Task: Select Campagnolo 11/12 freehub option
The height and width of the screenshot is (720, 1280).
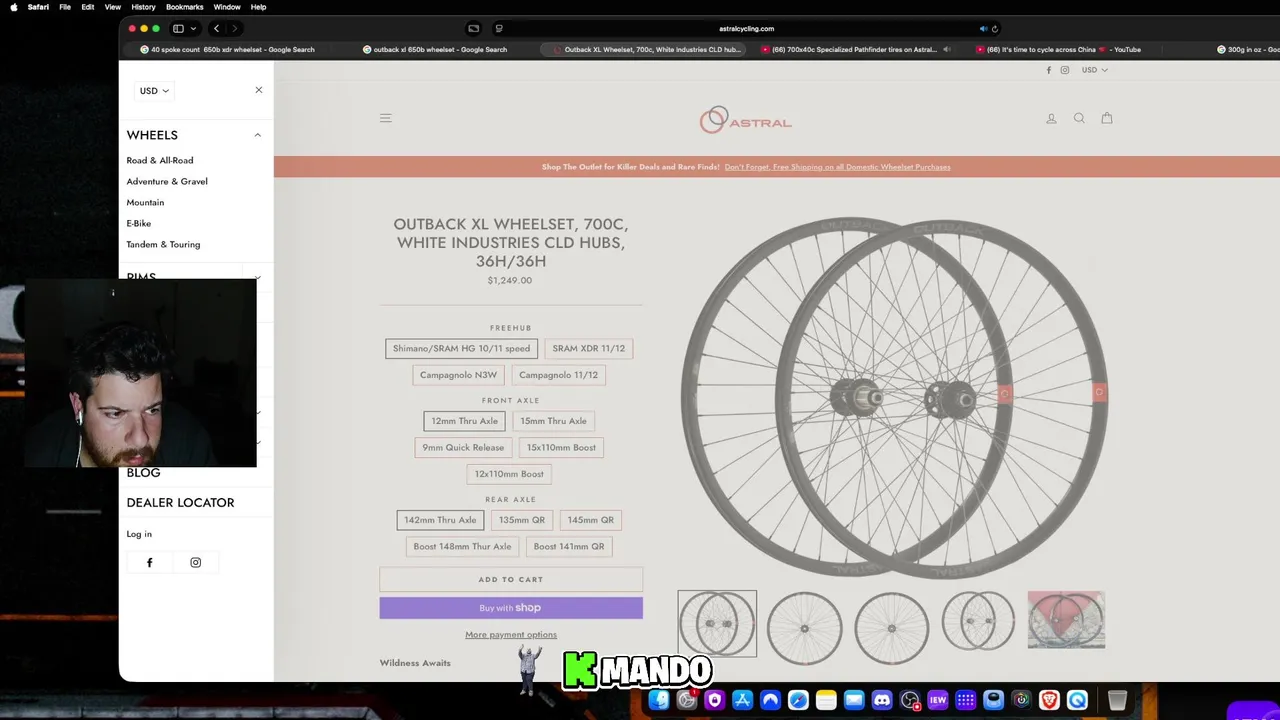Action: (558, 375)
